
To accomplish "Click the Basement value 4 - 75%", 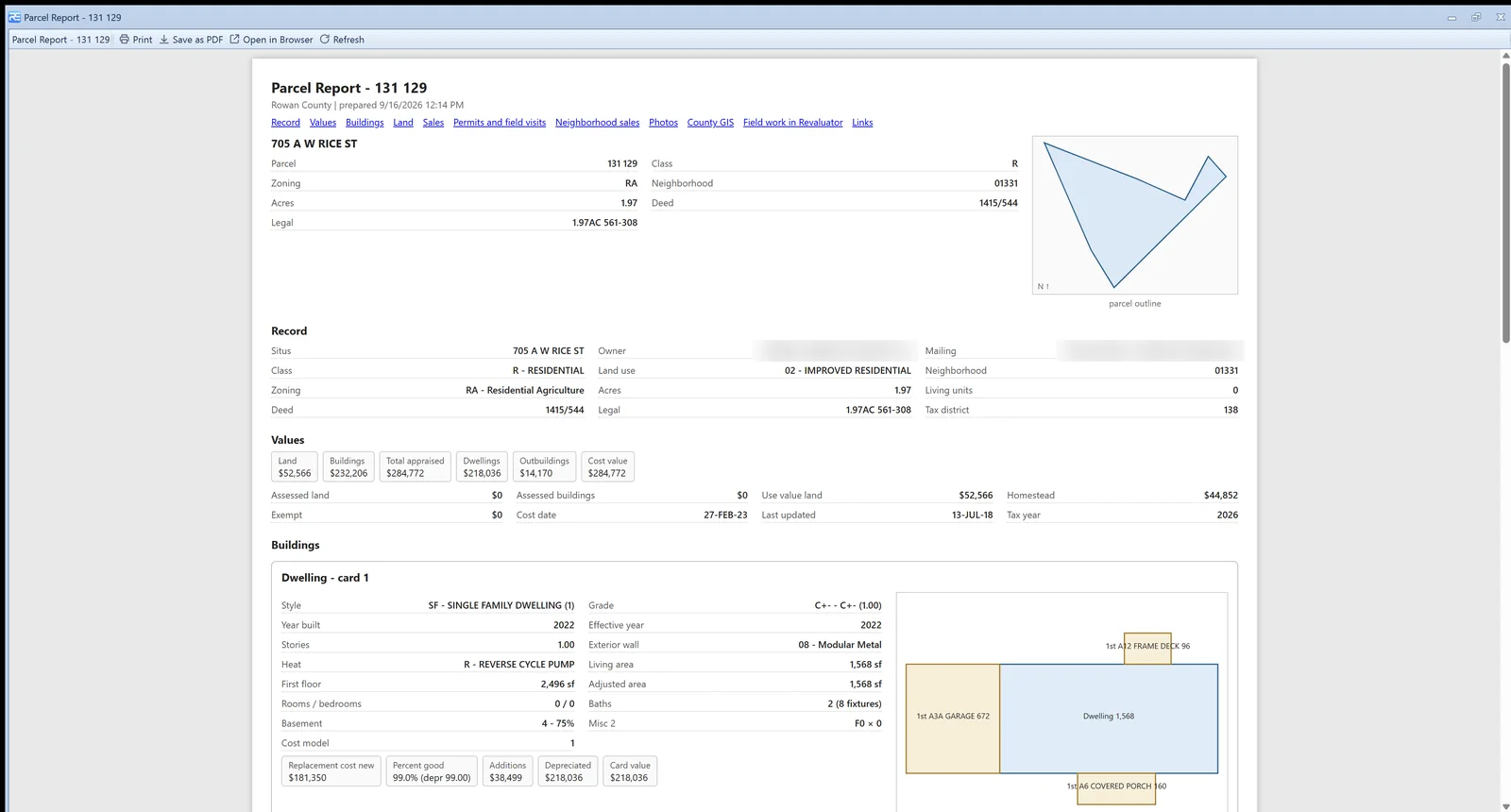I will pyautogui.click(x=558, y=723).
